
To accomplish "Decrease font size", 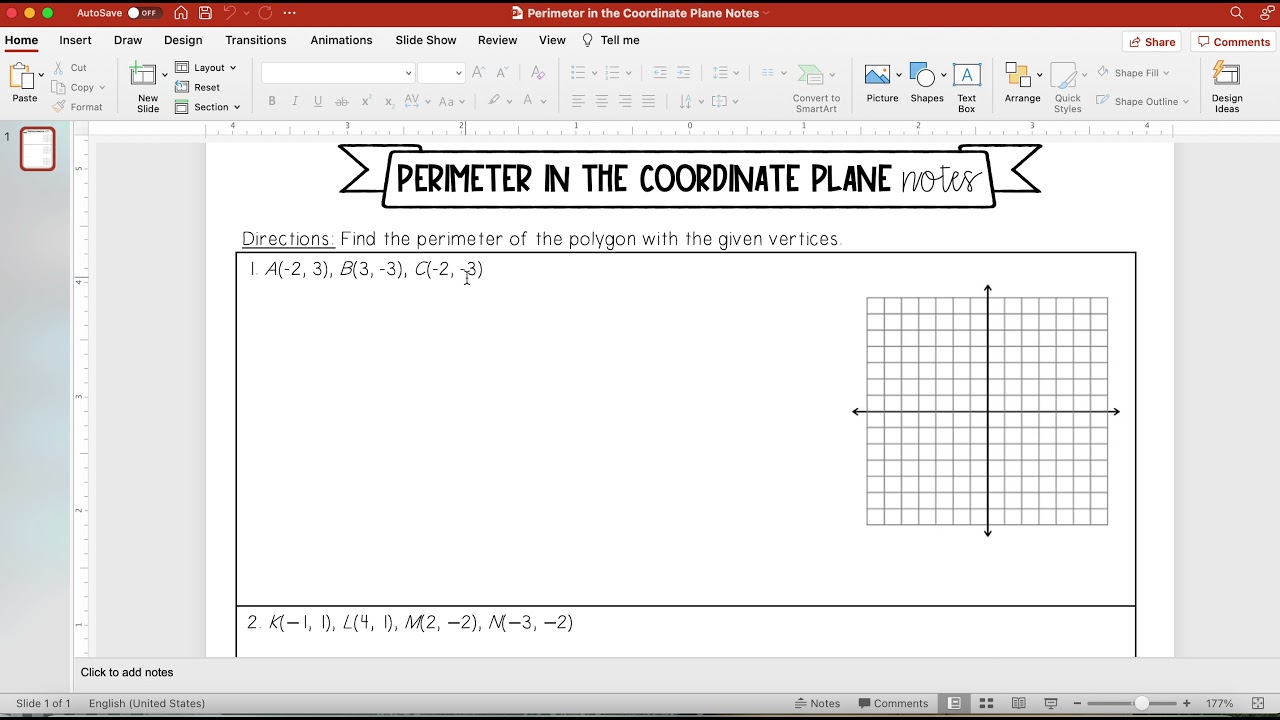I will (502, 72).
